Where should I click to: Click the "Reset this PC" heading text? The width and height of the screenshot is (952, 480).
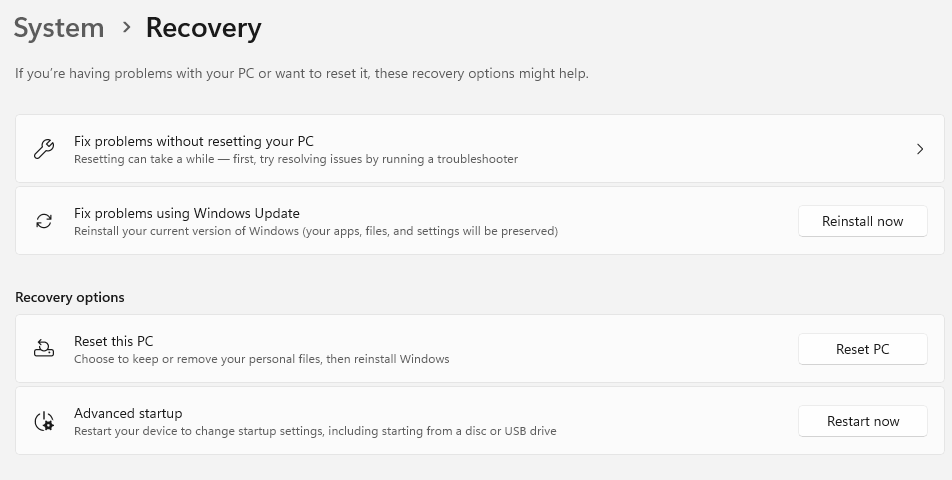(114, 341)
